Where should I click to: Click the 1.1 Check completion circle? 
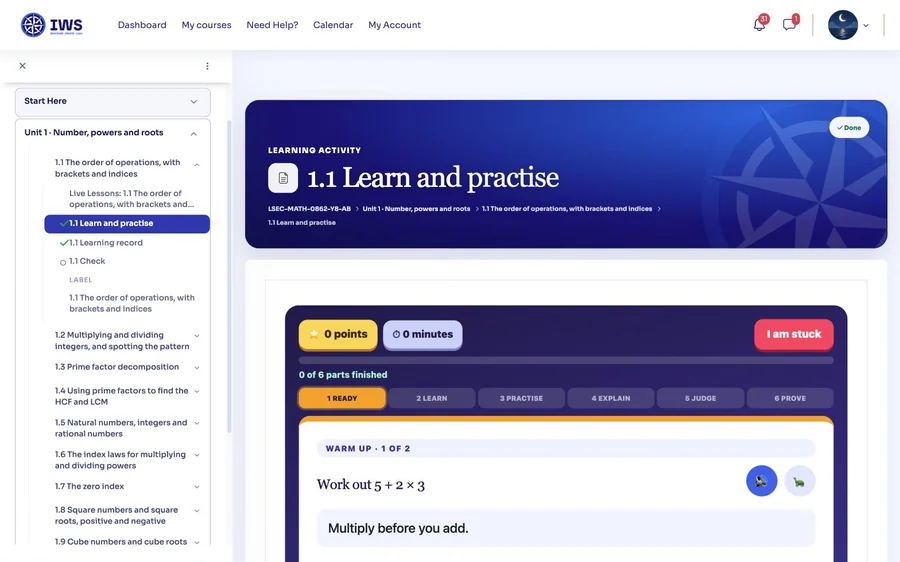(63, 262)
